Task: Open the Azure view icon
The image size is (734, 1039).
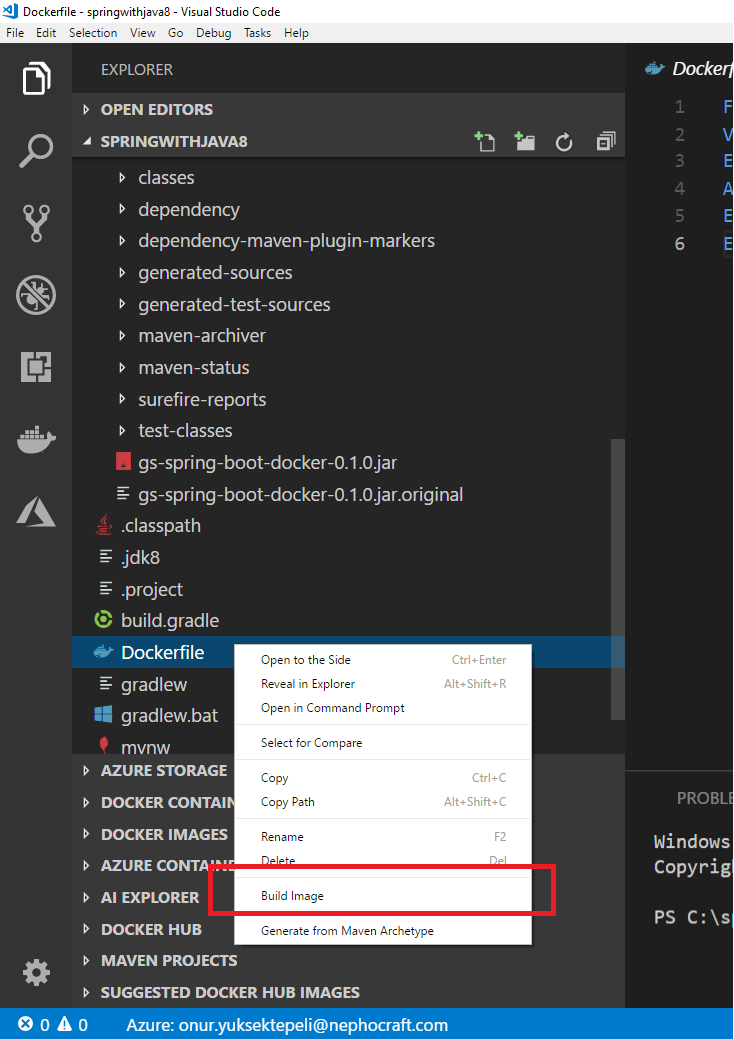Action: point(36,511)
